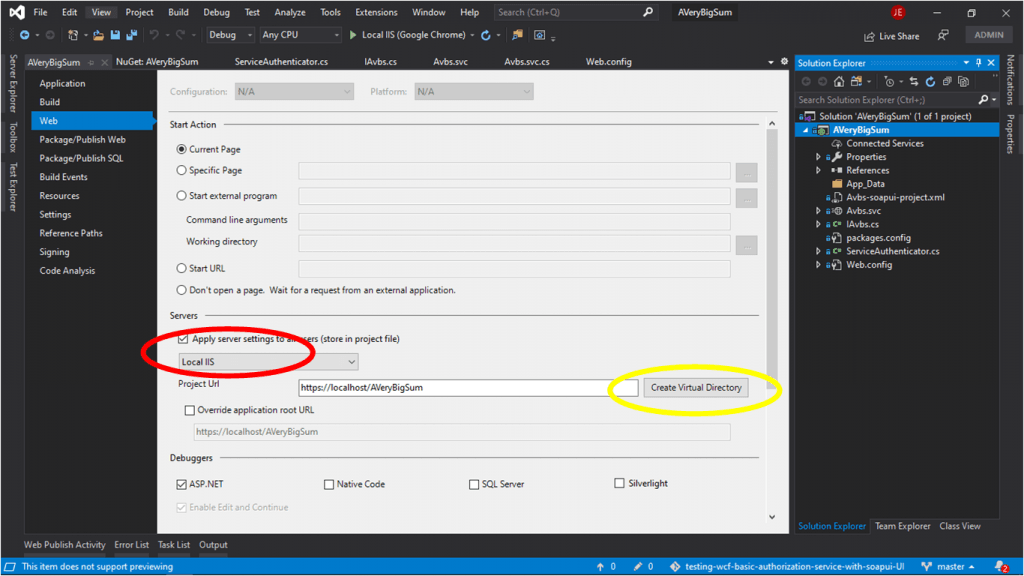Click the New Project toolbar icon

click(72, 35)
